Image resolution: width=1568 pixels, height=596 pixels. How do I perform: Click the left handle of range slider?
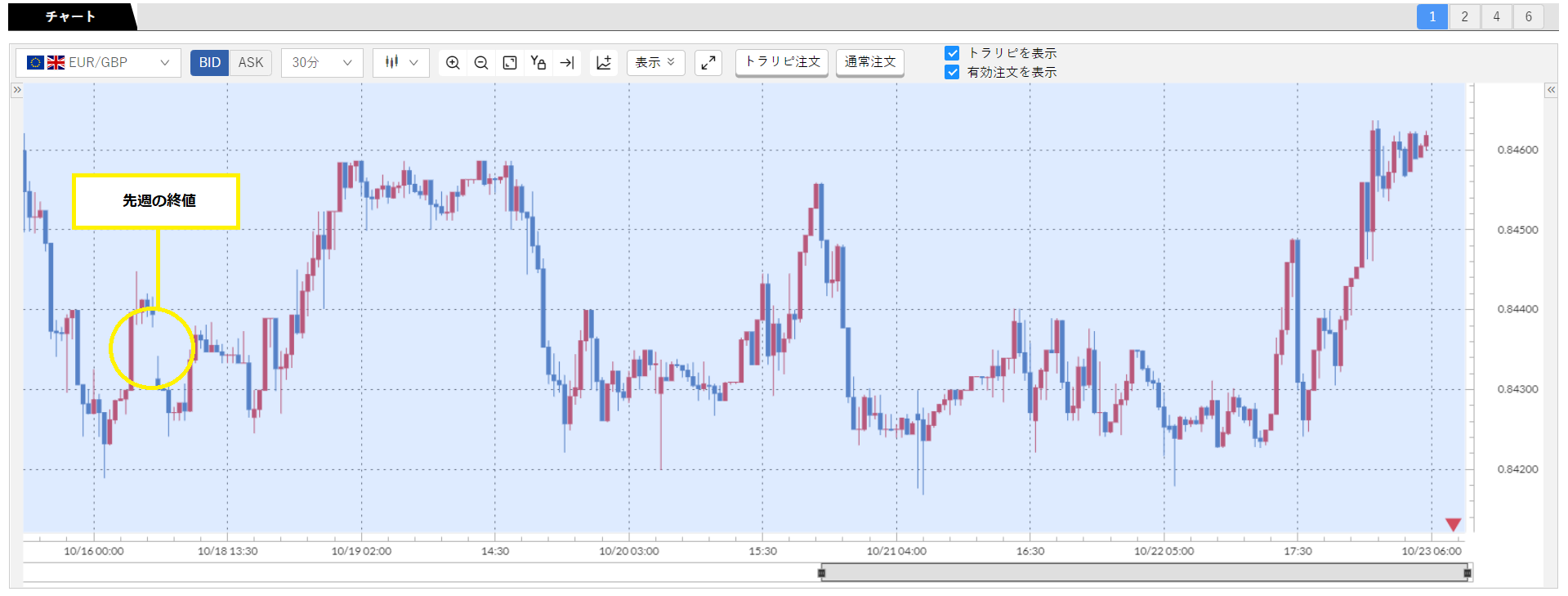(822, 573)
